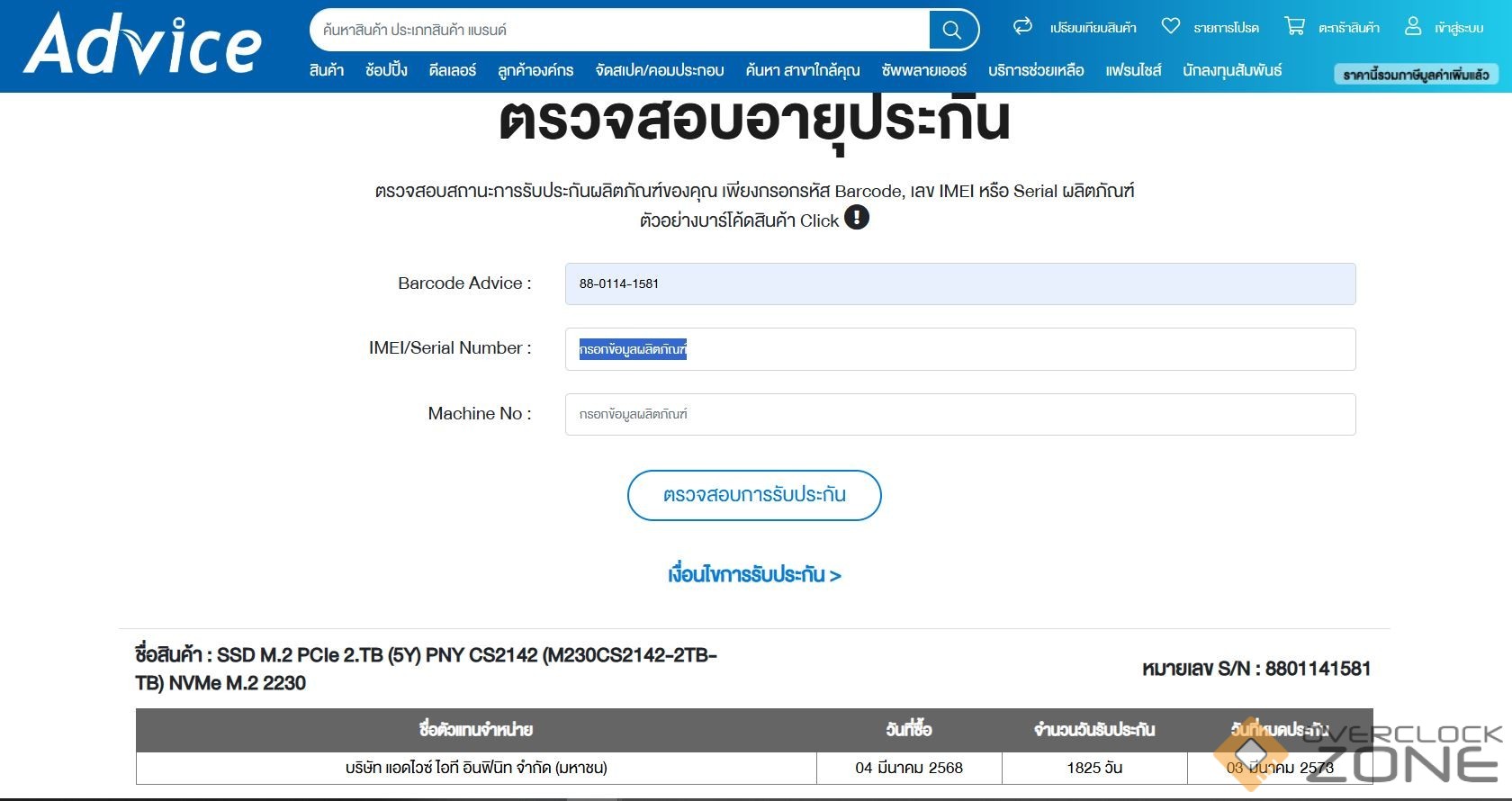Click the user login icon

1413,26
